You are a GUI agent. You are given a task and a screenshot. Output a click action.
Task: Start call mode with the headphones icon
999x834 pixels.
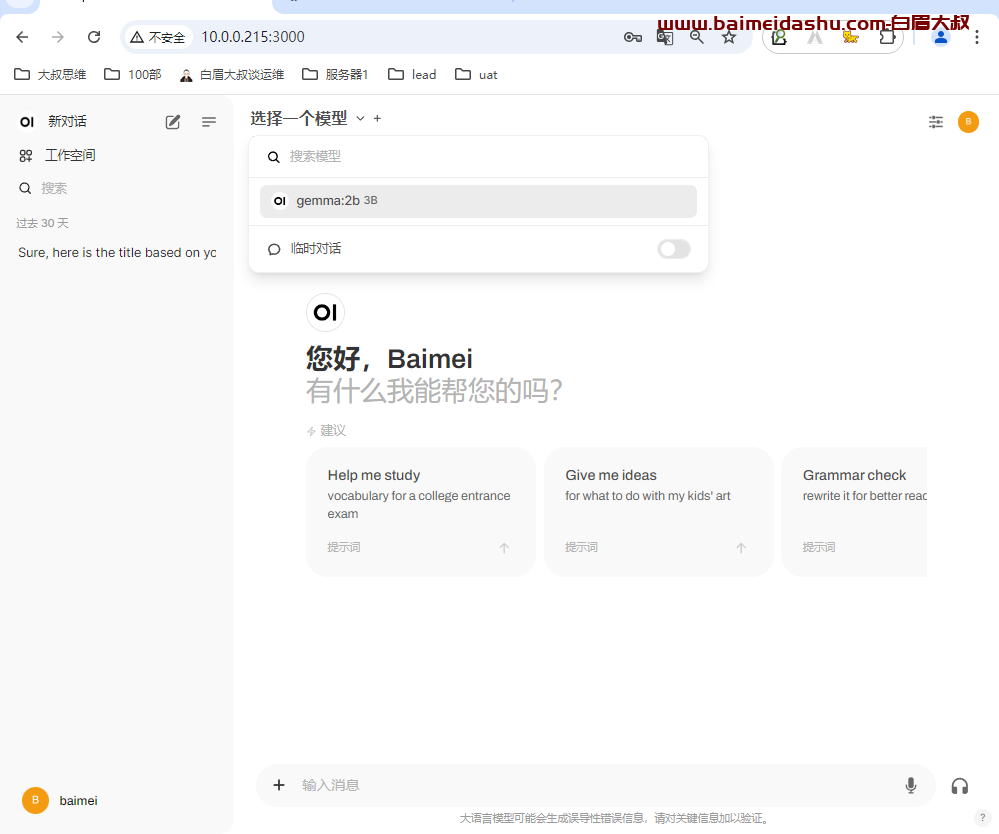pos(959,786)
